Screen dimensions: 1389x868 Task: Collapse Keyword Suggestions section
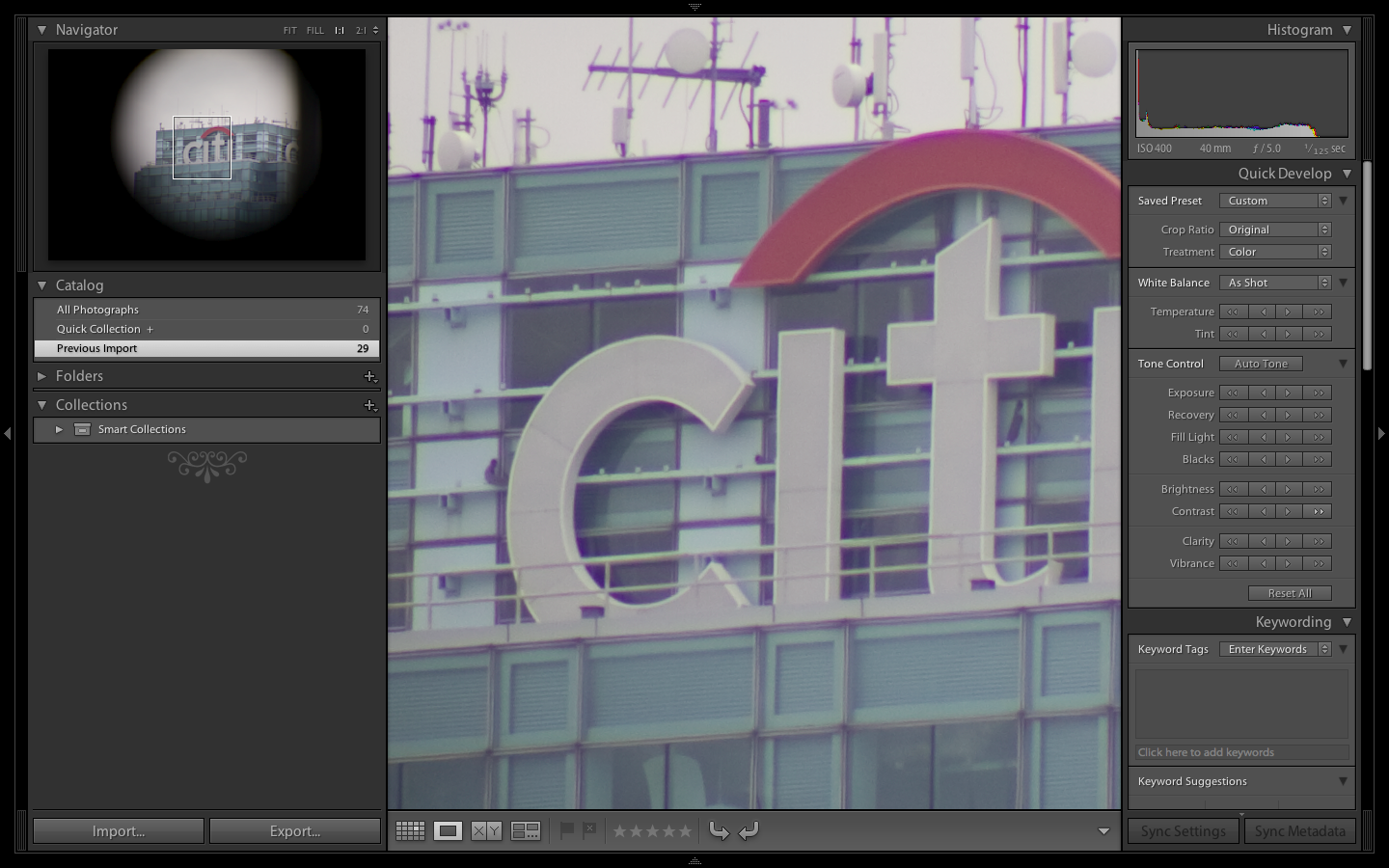click(x=1343, y=781)
